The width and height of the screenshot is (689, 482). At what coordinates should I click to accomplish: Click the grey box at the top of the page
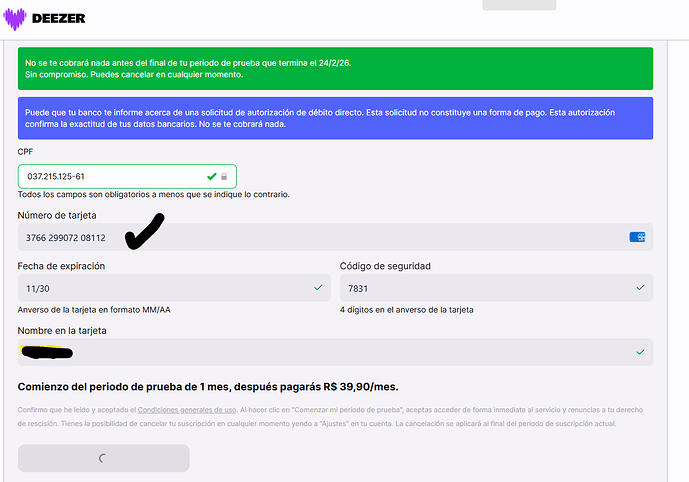coord(519,4)
